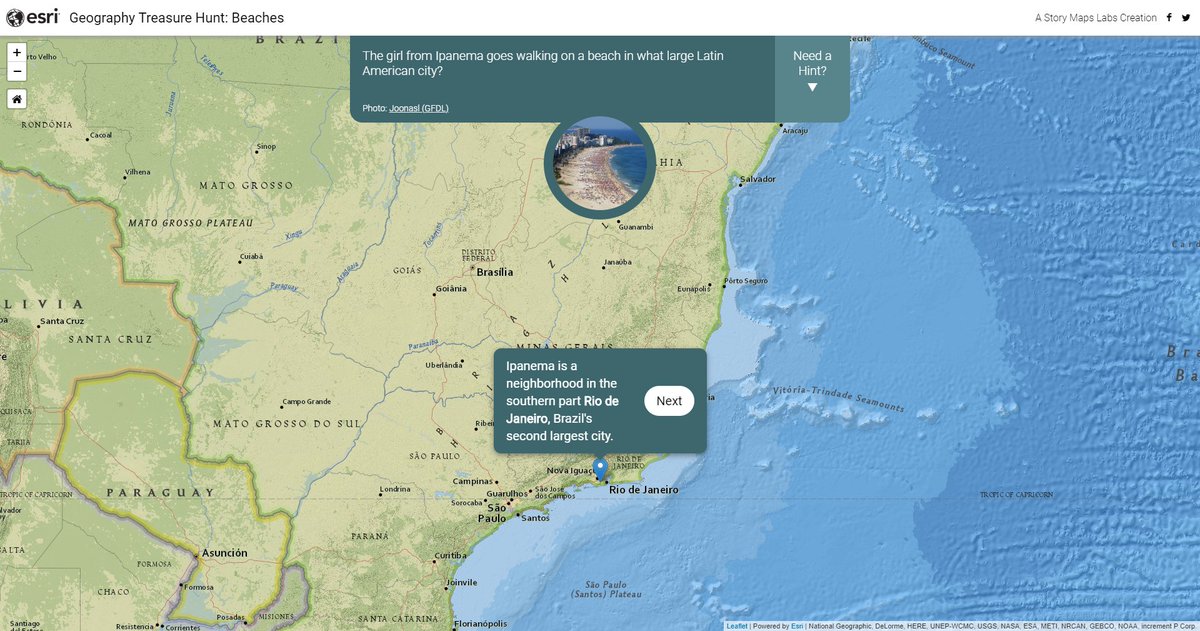Click the Santa Cruz city label

61,322
